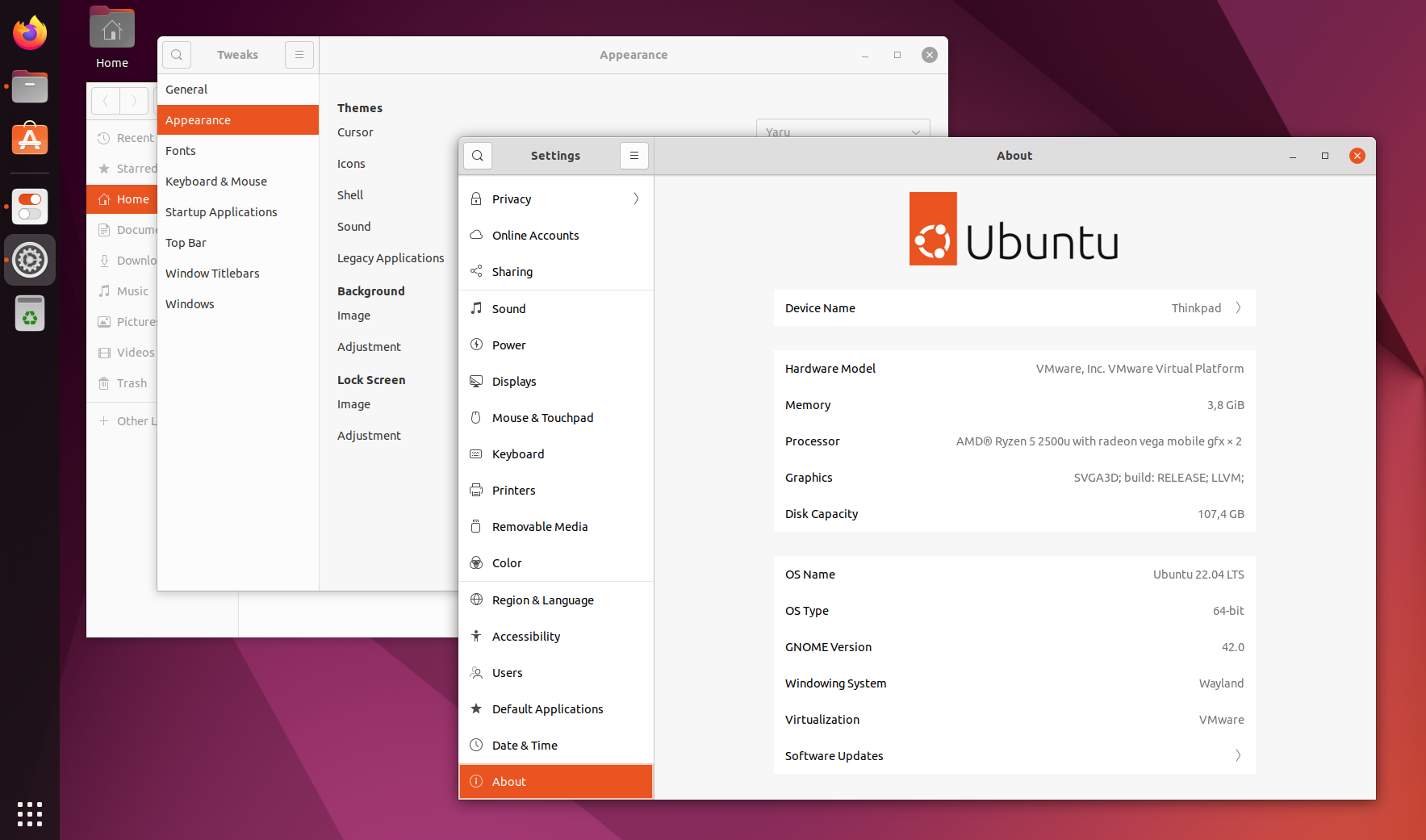1426x840 pixels.
Task: Click the Power settings icon
Action: click(x=477, y=345)
